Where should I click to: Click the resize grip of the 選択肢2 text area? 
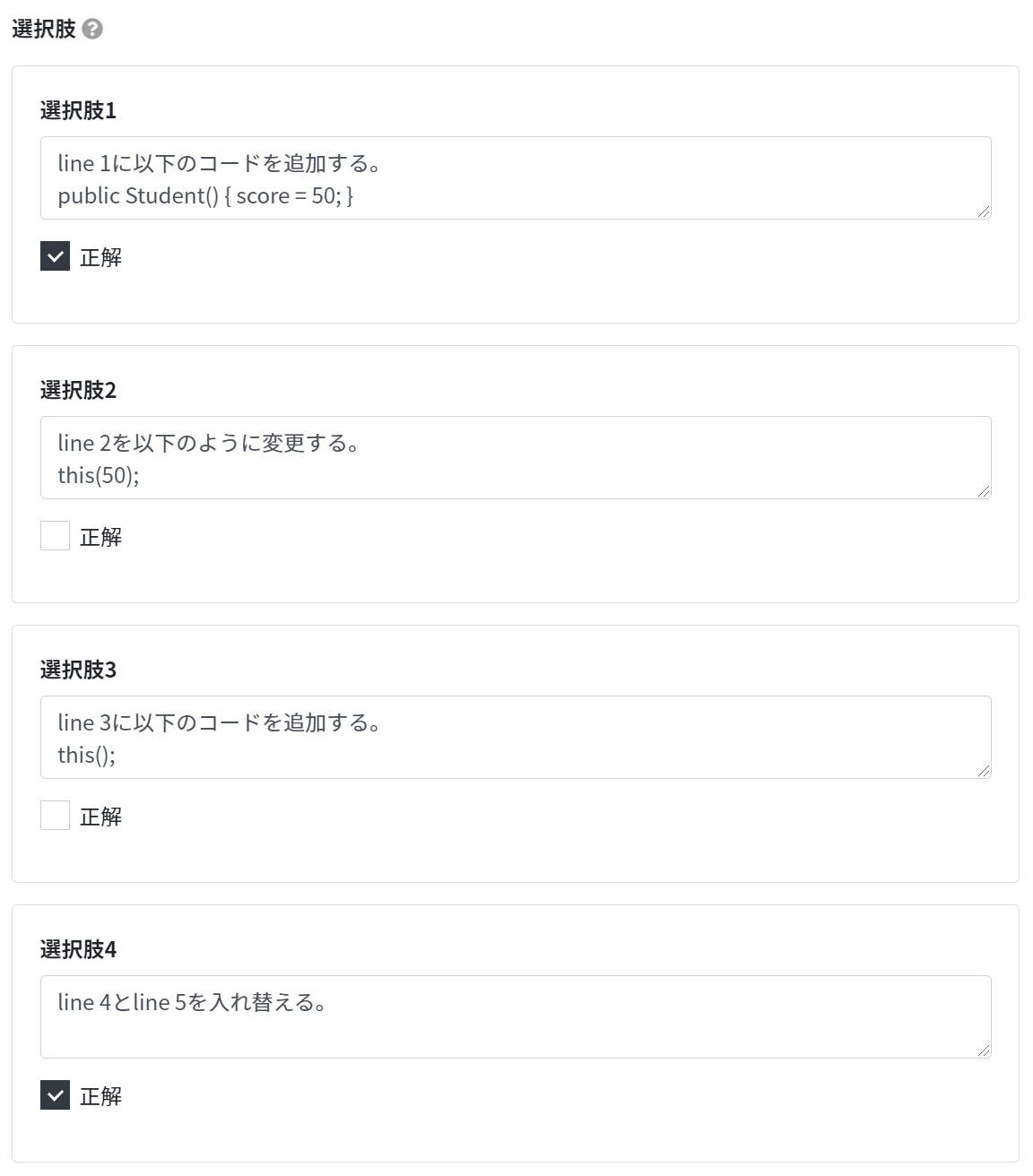[x=984, y=491]
